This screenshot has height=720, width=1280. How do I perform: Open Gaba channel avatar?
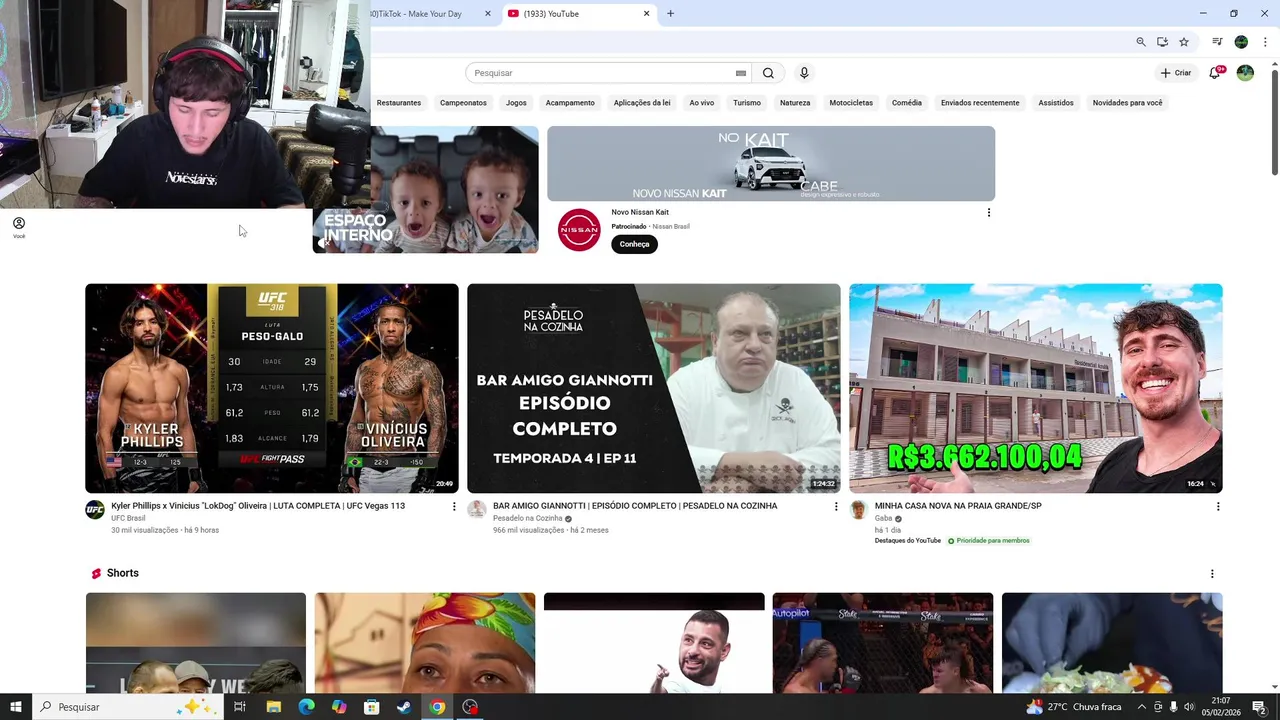(x=858, y=510)
